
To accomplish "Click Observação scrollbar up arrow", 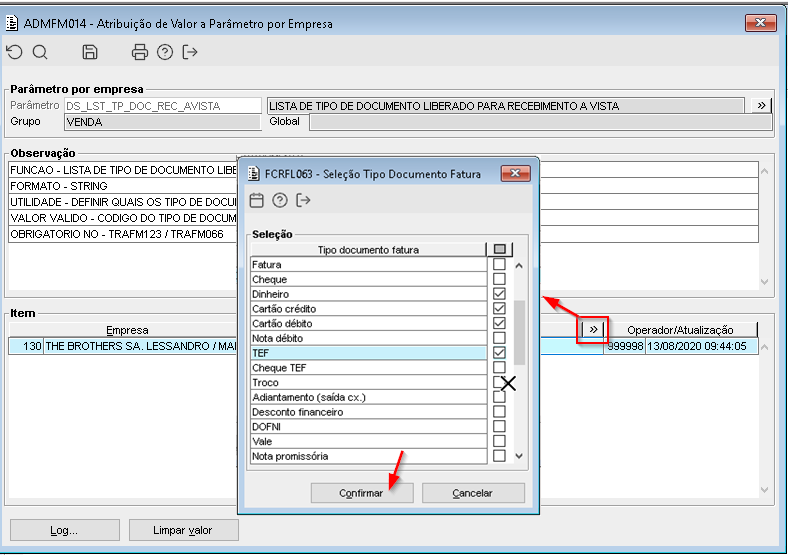I will (764, 171).
